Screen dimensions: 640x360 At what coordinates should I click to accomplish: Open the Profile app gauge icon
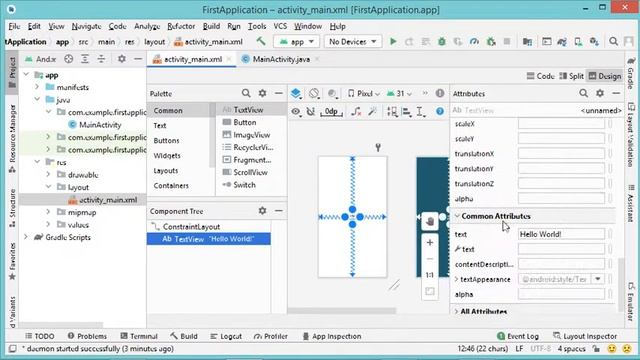point(474,42)
